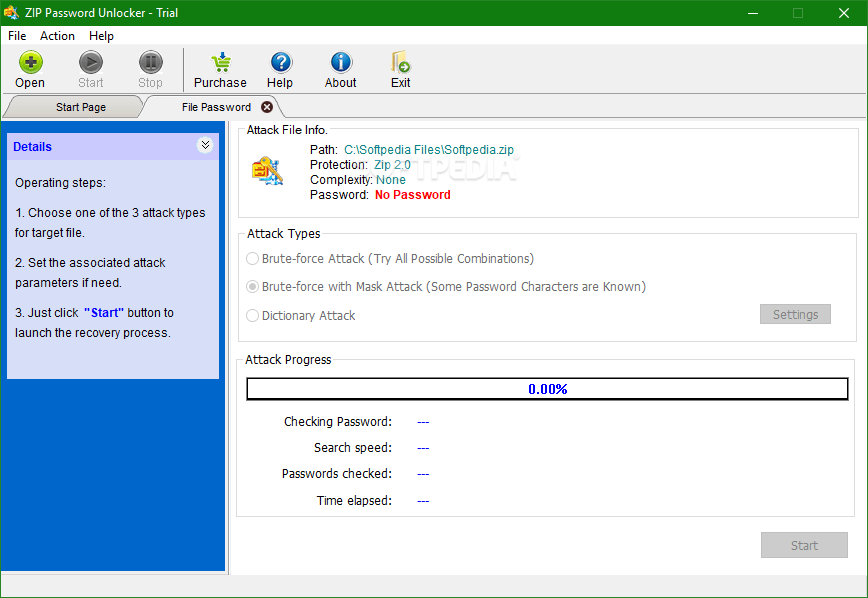Click the attack progress bar
868x598 pixels.
pos(547,389)
